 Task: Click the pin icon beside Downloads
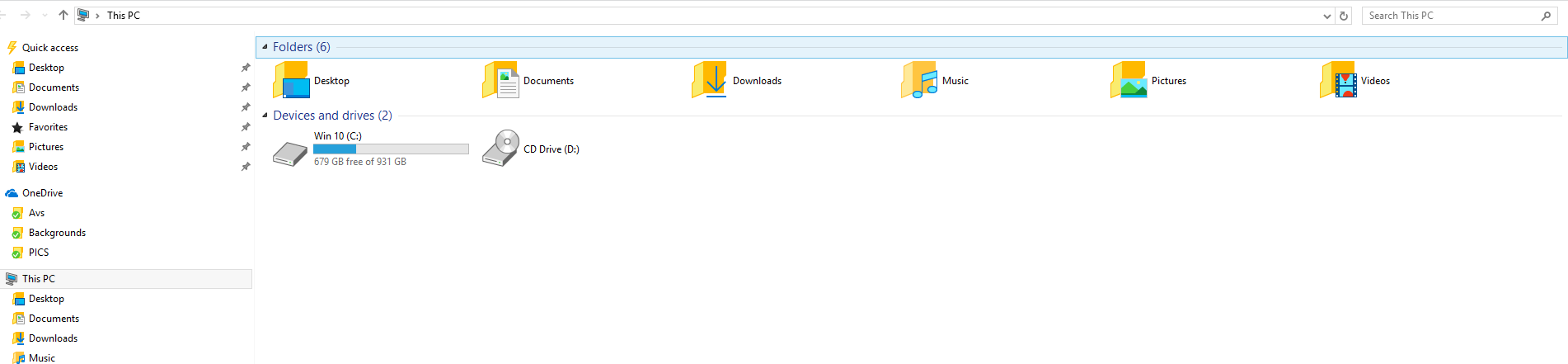point(245,107)
